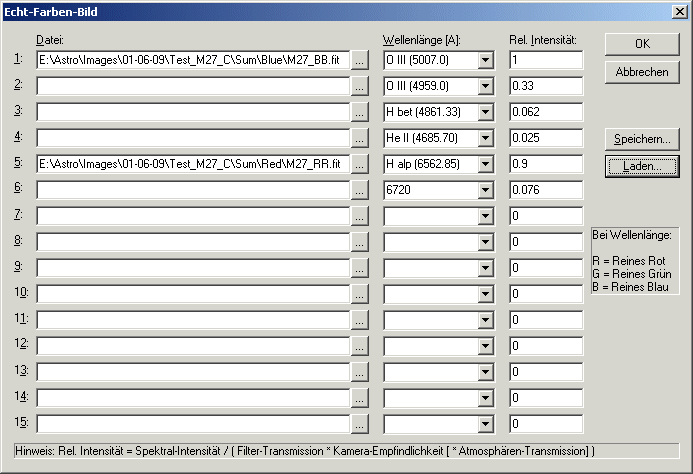Click Speichern... to save settings

coord(642,139)
